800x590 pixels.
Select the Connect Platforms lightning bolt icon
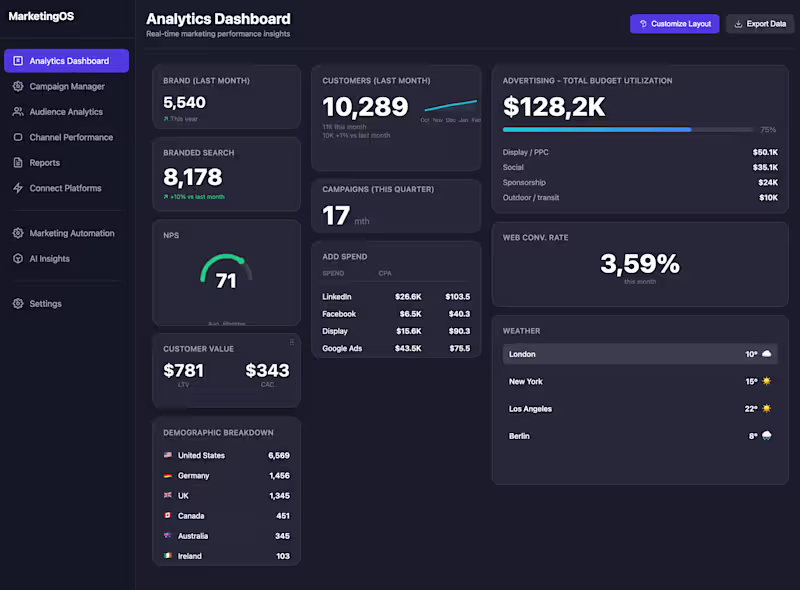(18, 187)
